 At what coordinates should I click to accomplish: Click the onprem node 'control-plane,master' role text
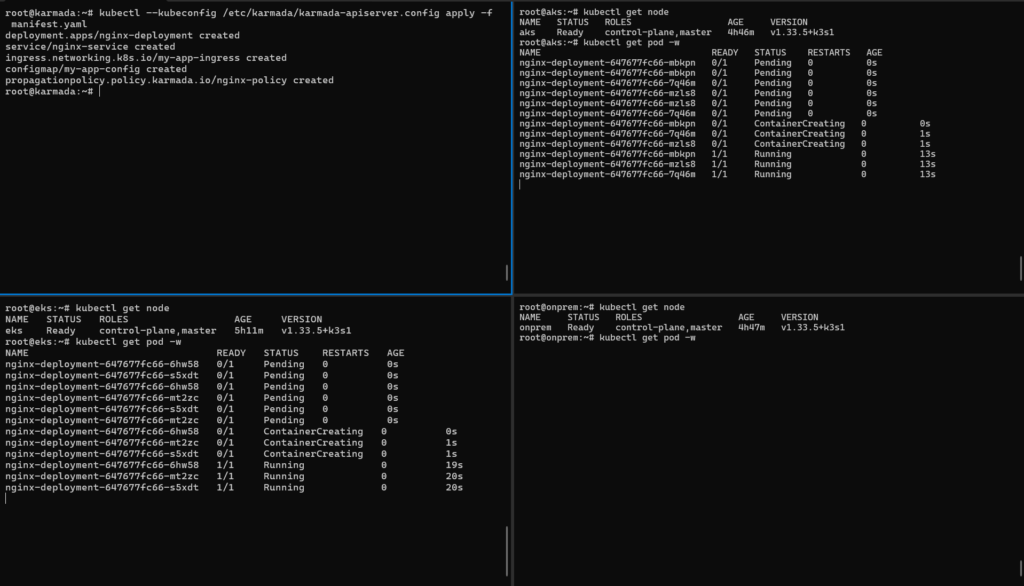[x=668, y=327]
